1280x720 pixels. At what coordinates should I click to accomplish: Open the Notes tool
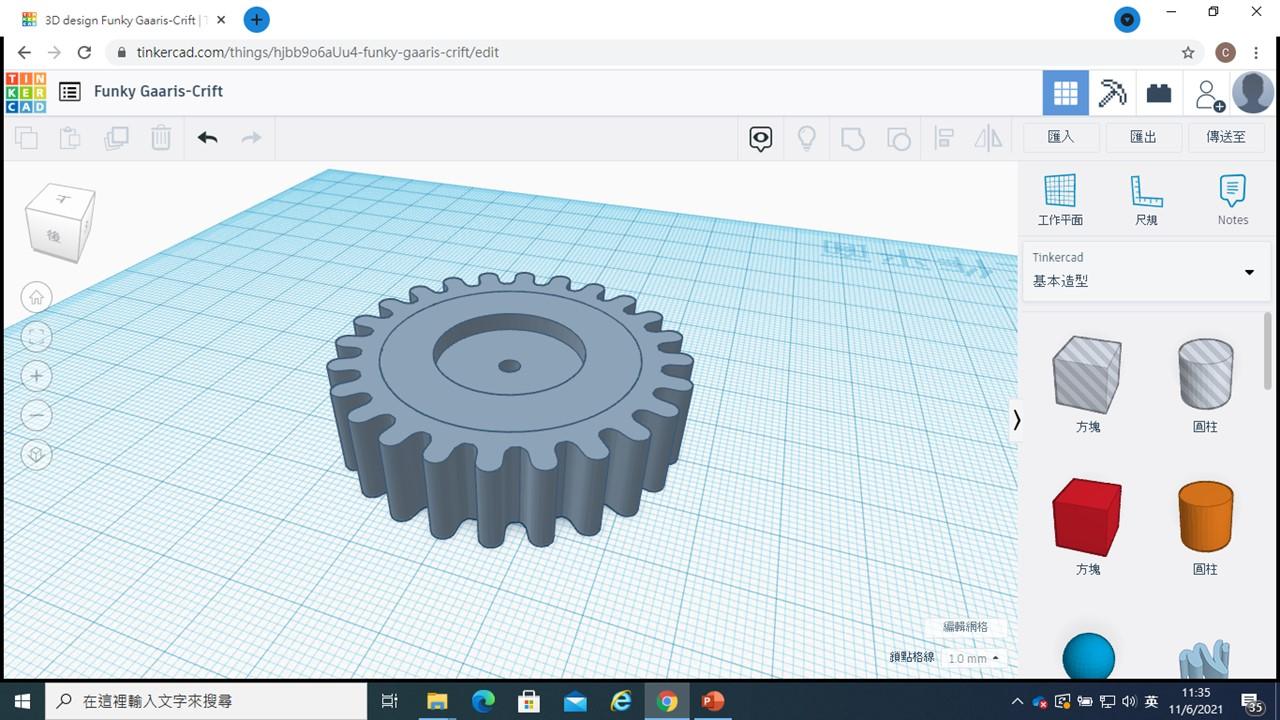(x=1233, y=199)
